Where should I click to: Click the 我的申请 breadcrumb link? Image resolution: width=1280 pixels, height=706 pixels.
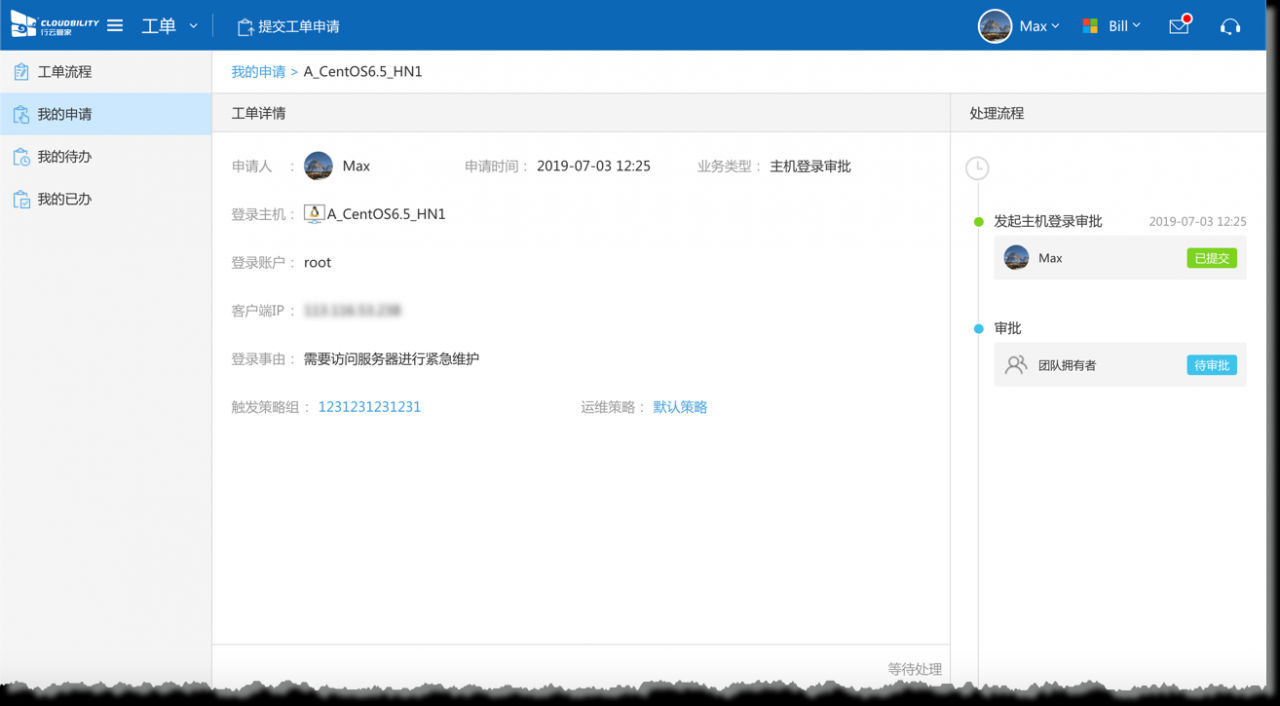click(x=258, y=72)
